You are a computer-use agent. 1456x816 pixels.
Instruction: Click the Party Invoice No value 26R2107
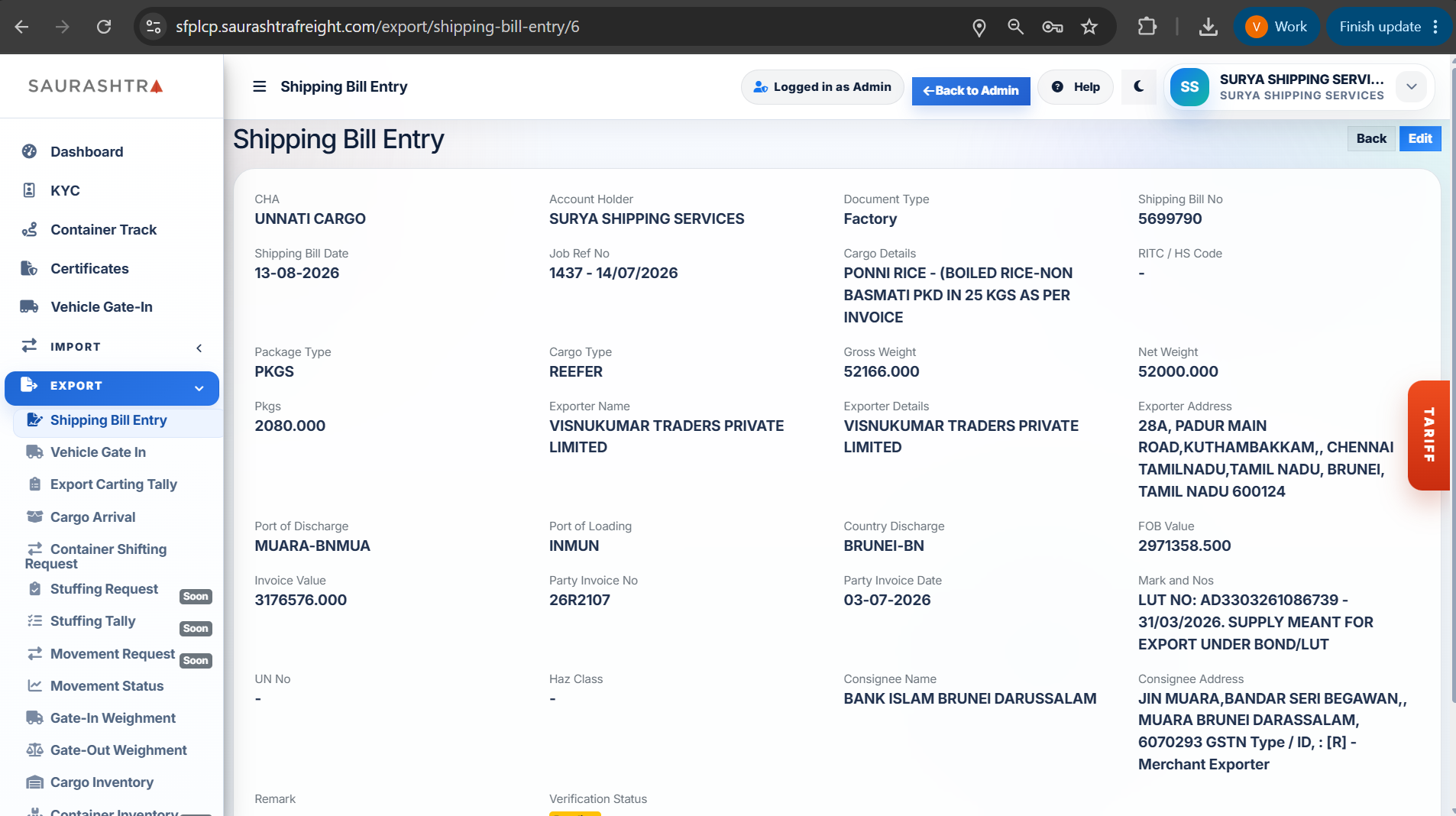click(x=579, y=601)
